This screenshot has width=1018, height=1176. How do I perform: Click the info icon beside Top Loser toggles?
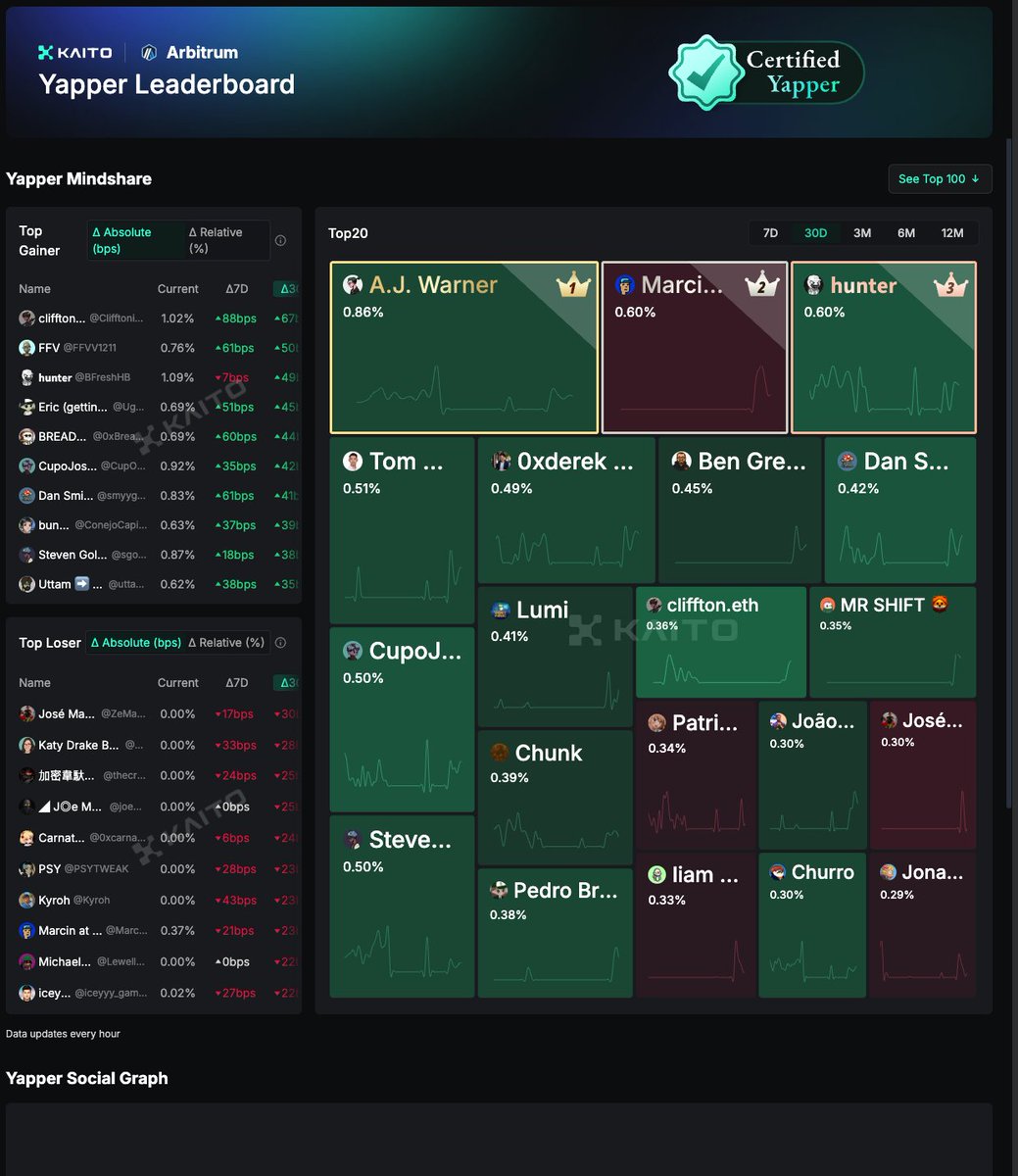[x=280, y=643]
